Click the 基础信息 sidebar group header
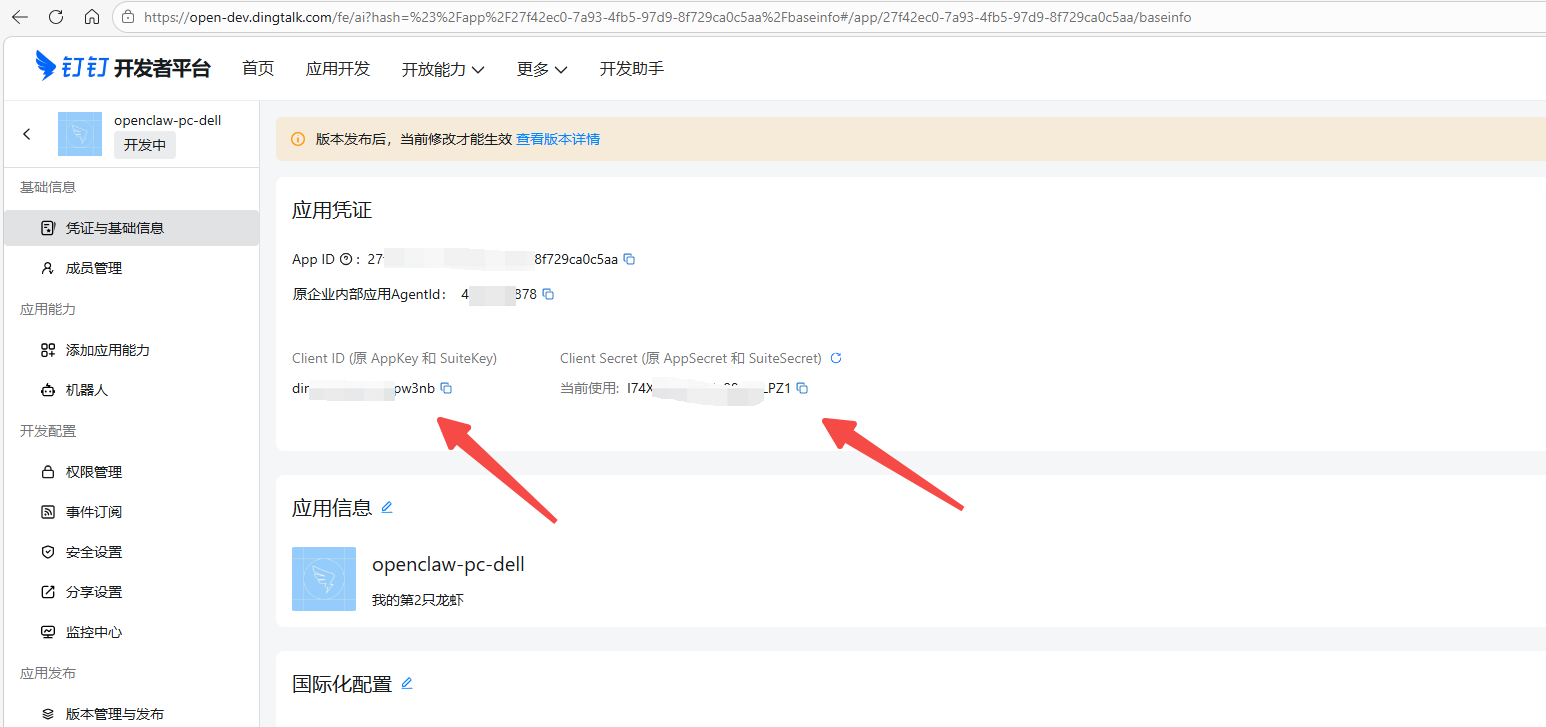Screen dimensions: 1546x727 point(48,187)
